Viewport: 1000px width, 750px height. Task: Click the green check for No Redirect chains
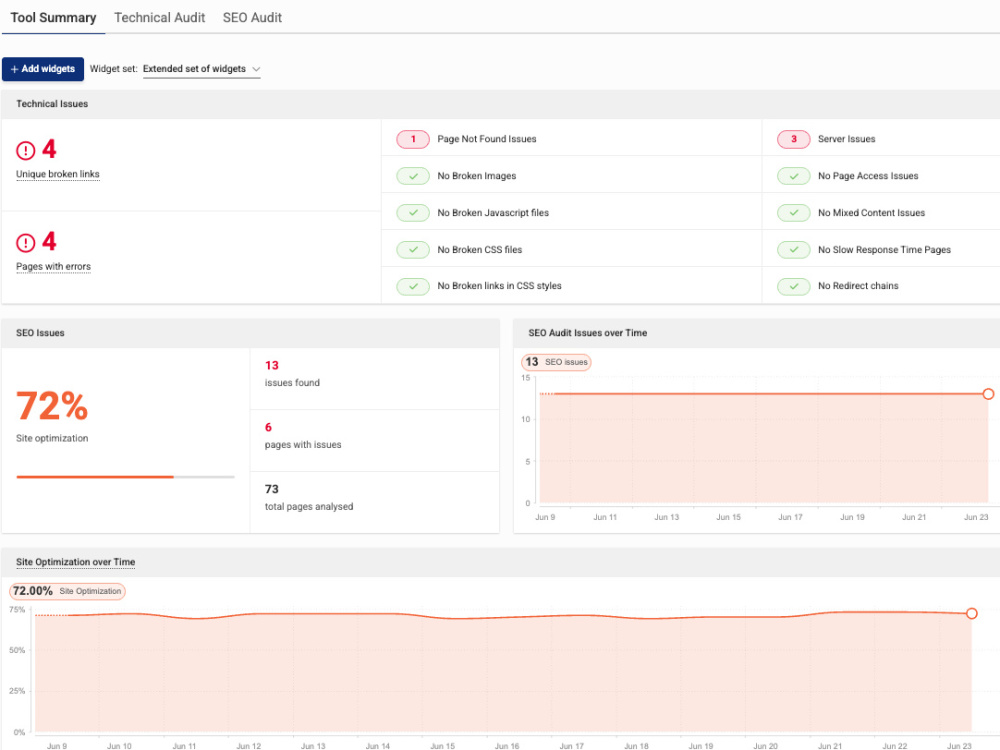pos(793,286)
